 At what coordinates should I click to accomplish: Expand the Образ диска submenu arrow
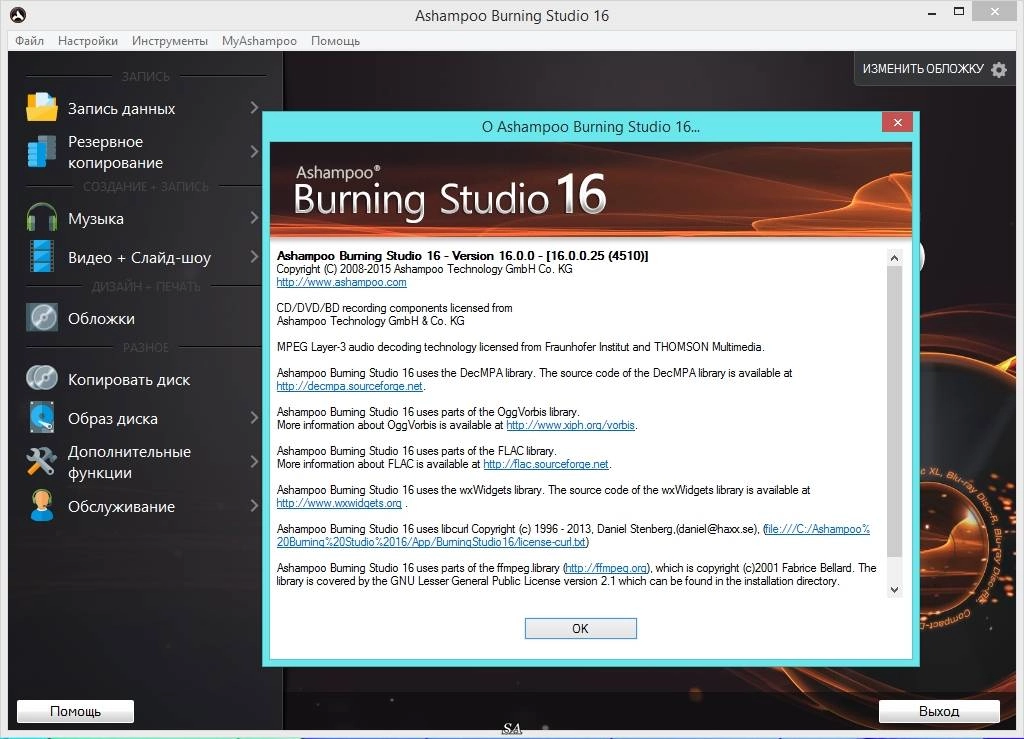(x=254, y=418)
